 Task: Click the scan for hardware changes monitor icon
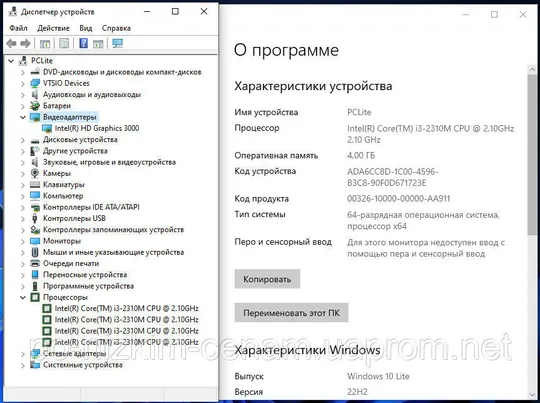pyautogui.click(x=117, y=43)
